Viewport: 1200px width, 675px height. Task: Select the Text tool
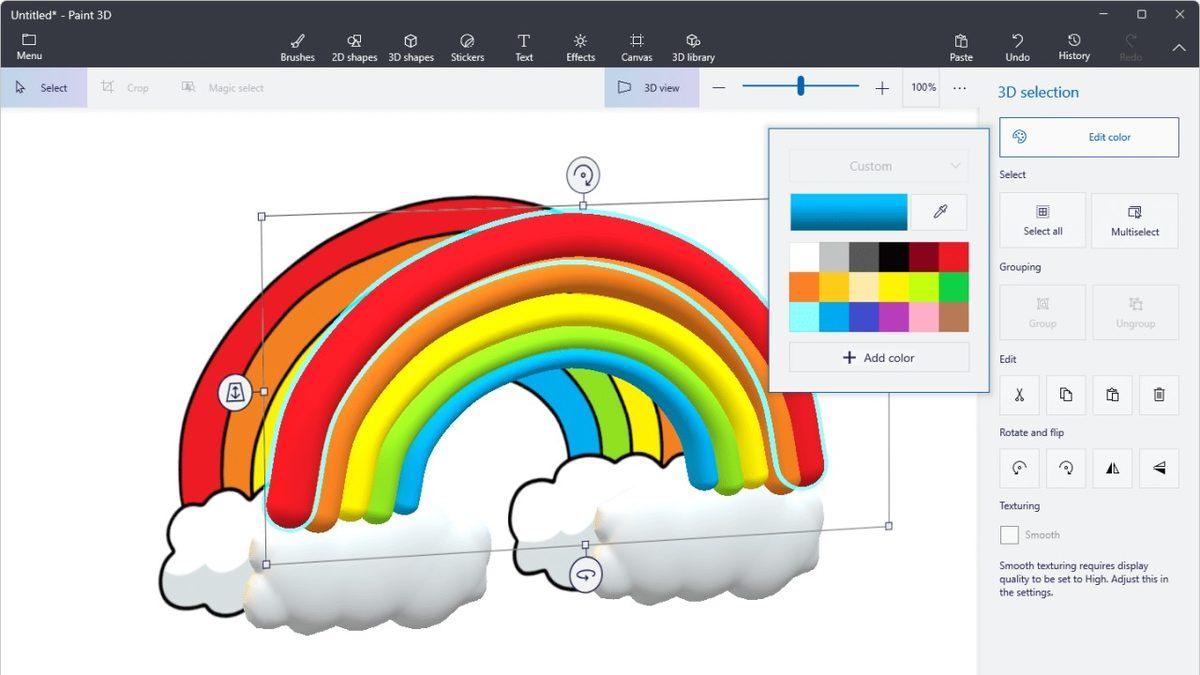pos(524,44)
